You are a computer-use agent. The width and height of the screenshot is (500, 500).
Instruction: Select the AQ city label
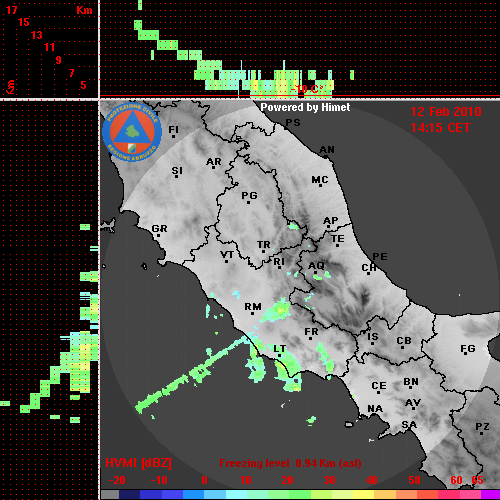click(316, 266)
